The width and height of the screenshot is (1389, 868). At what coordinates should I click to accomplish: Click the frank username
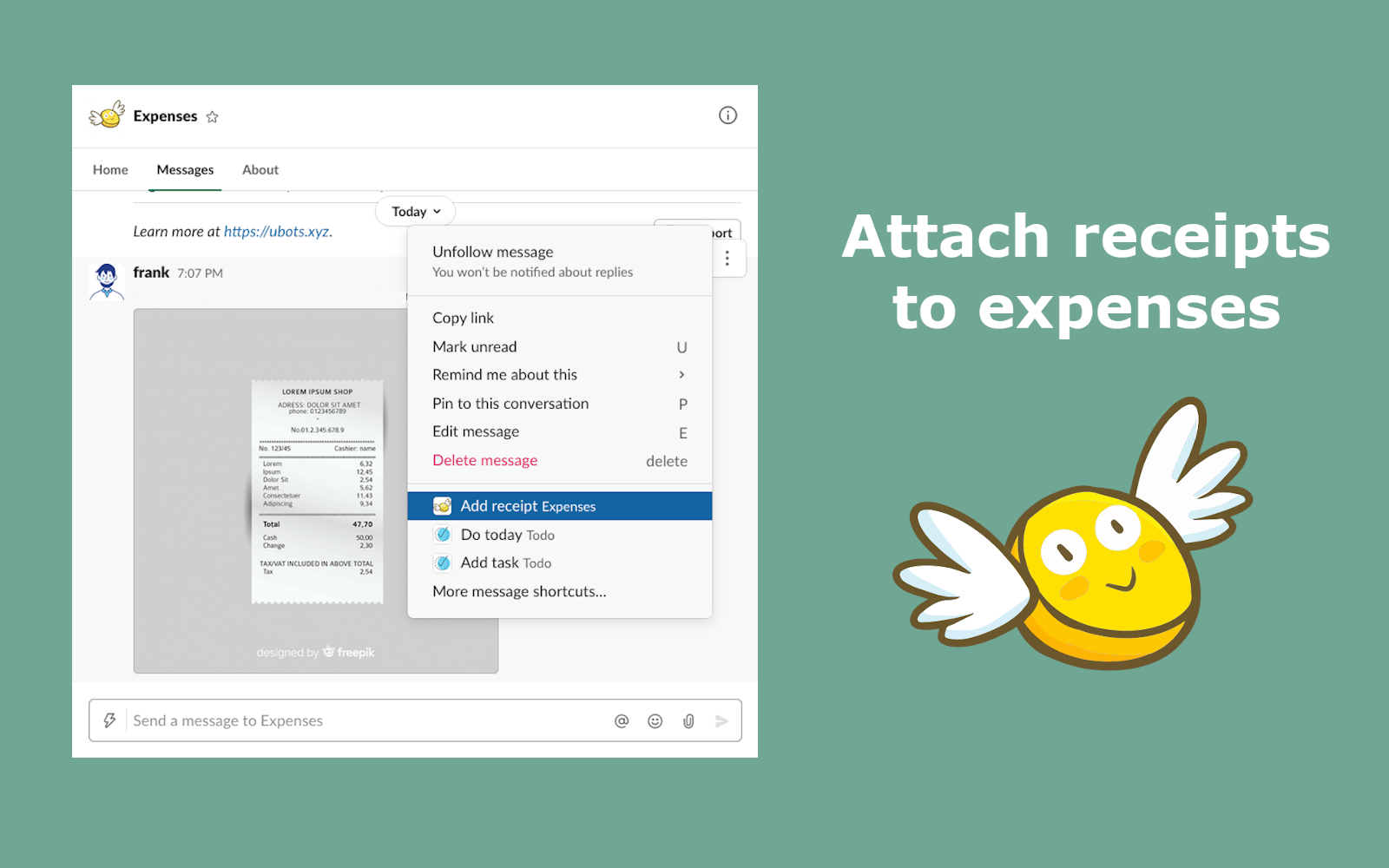(x=151, y=273)
